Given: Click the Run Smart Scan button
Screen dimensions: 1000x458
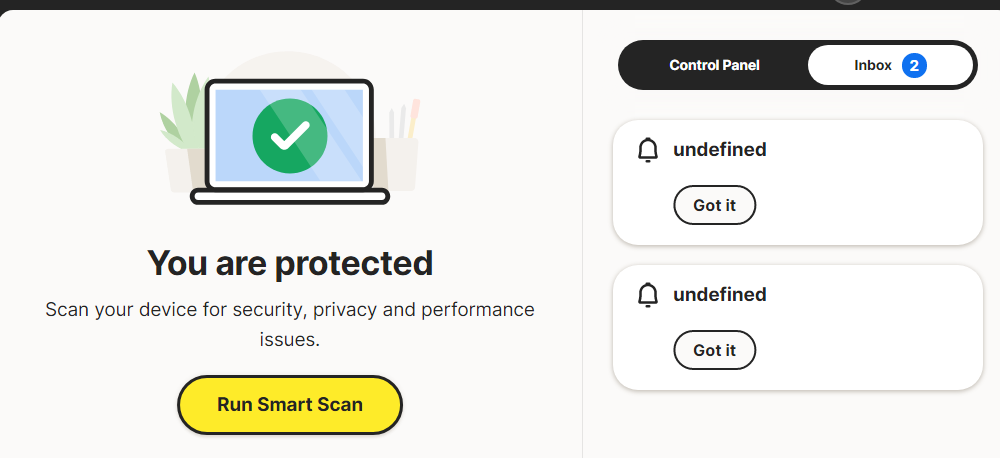Looking at the screenshot, I should click(x=289, y=405).
